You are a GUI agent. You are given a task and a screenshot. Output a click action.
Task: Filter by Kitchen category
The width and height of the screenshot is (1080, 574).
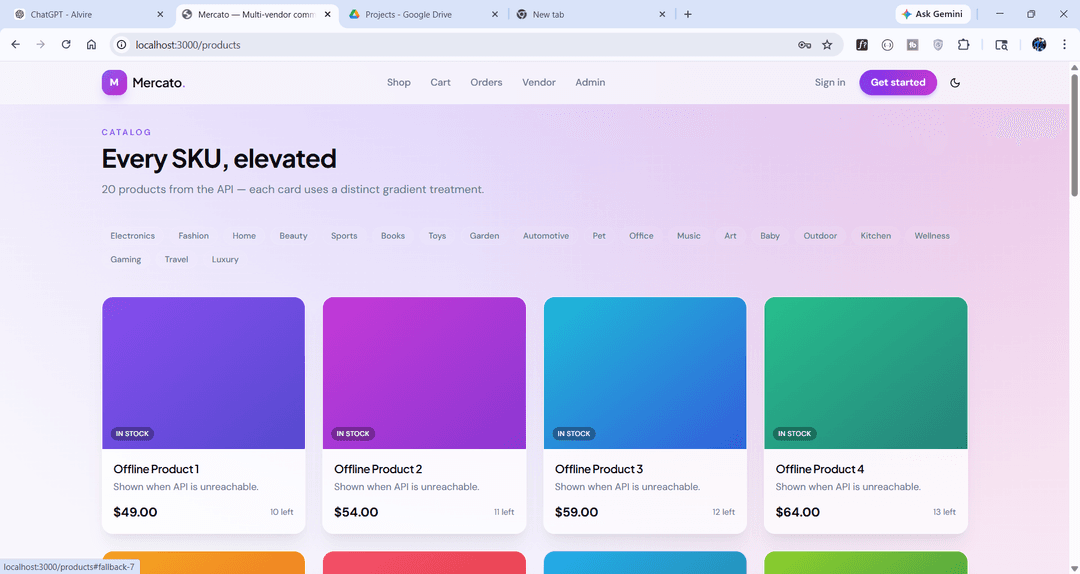(875, 236)
